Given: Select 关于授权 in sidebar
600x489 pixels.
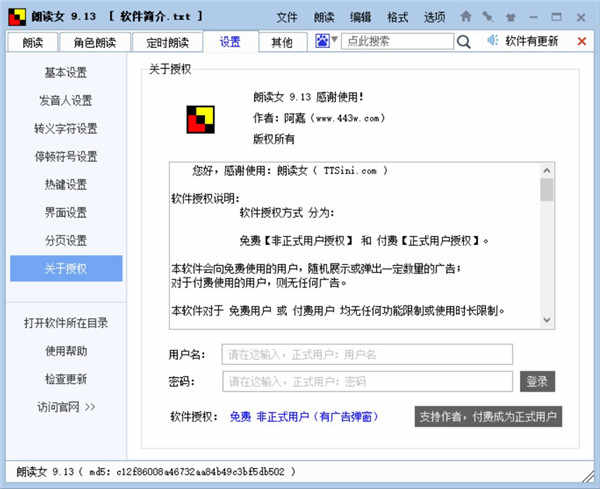Looking at the screenshot, I should tap(66, 268).
